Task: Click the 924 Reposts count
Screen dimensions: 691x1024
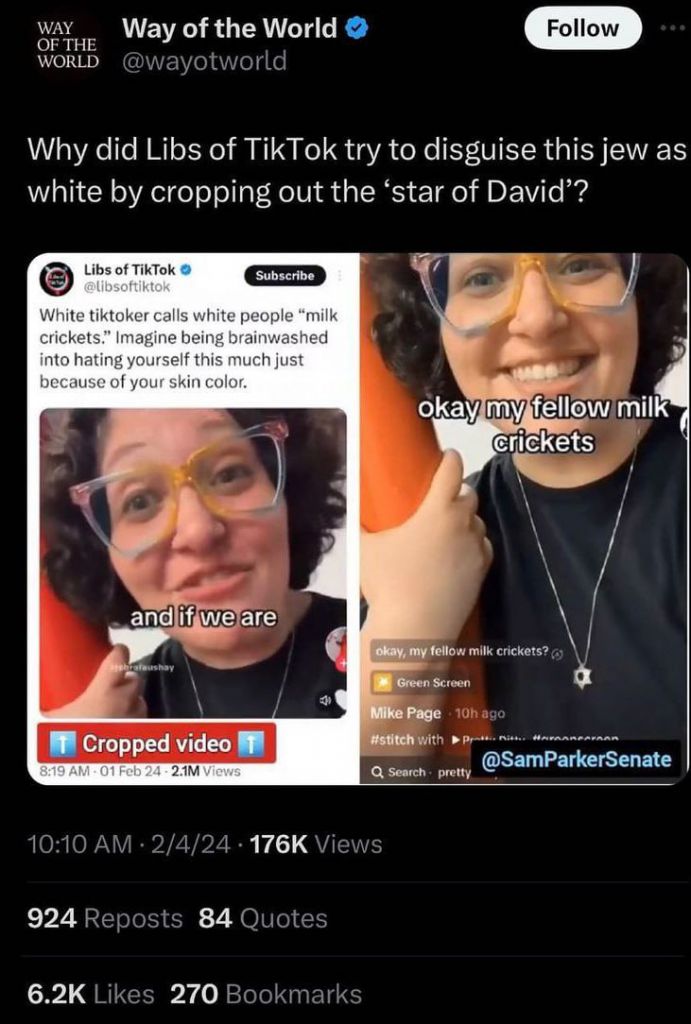Action: pyautogui.click(x=105, y=919)
